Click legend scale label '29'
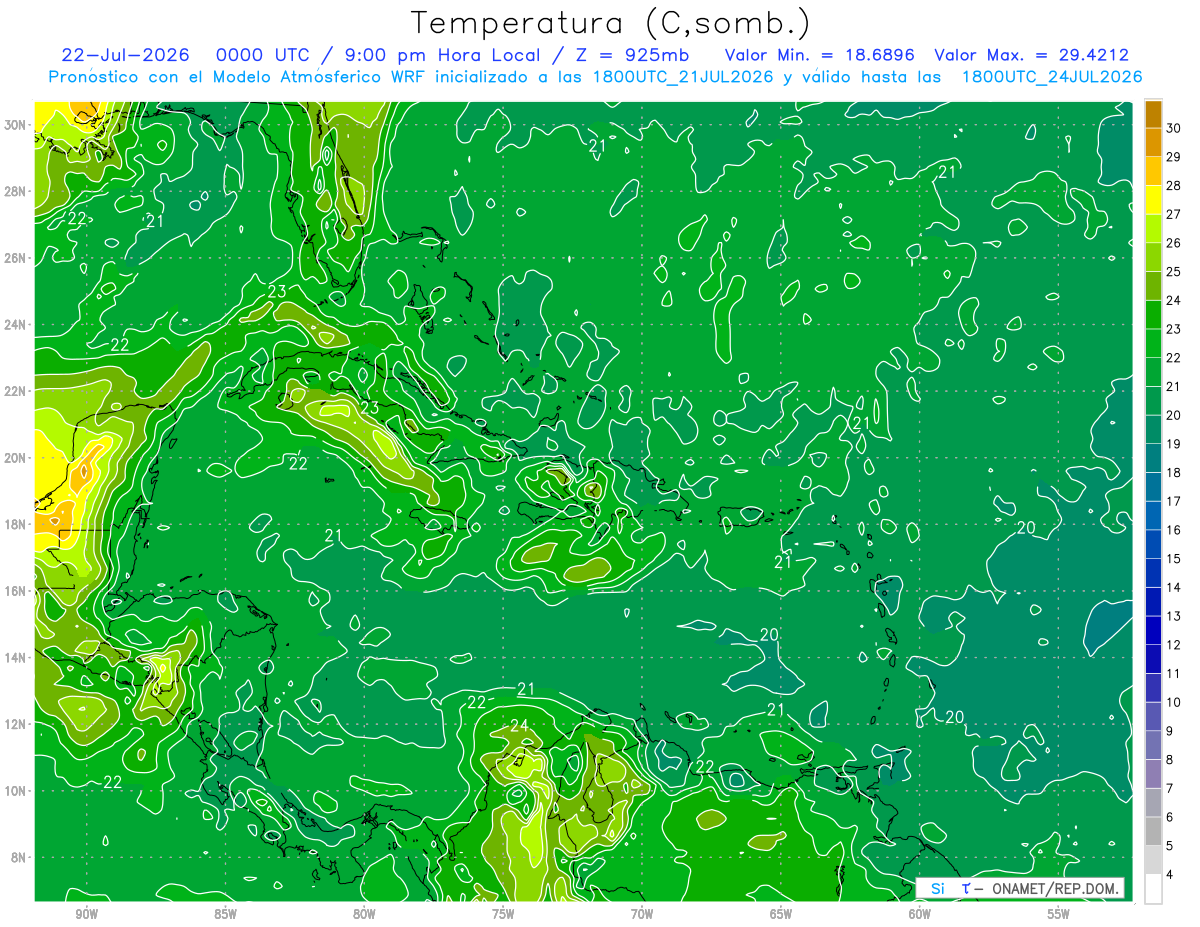This screenshot has width=1200, height=927. [1174, 157]
